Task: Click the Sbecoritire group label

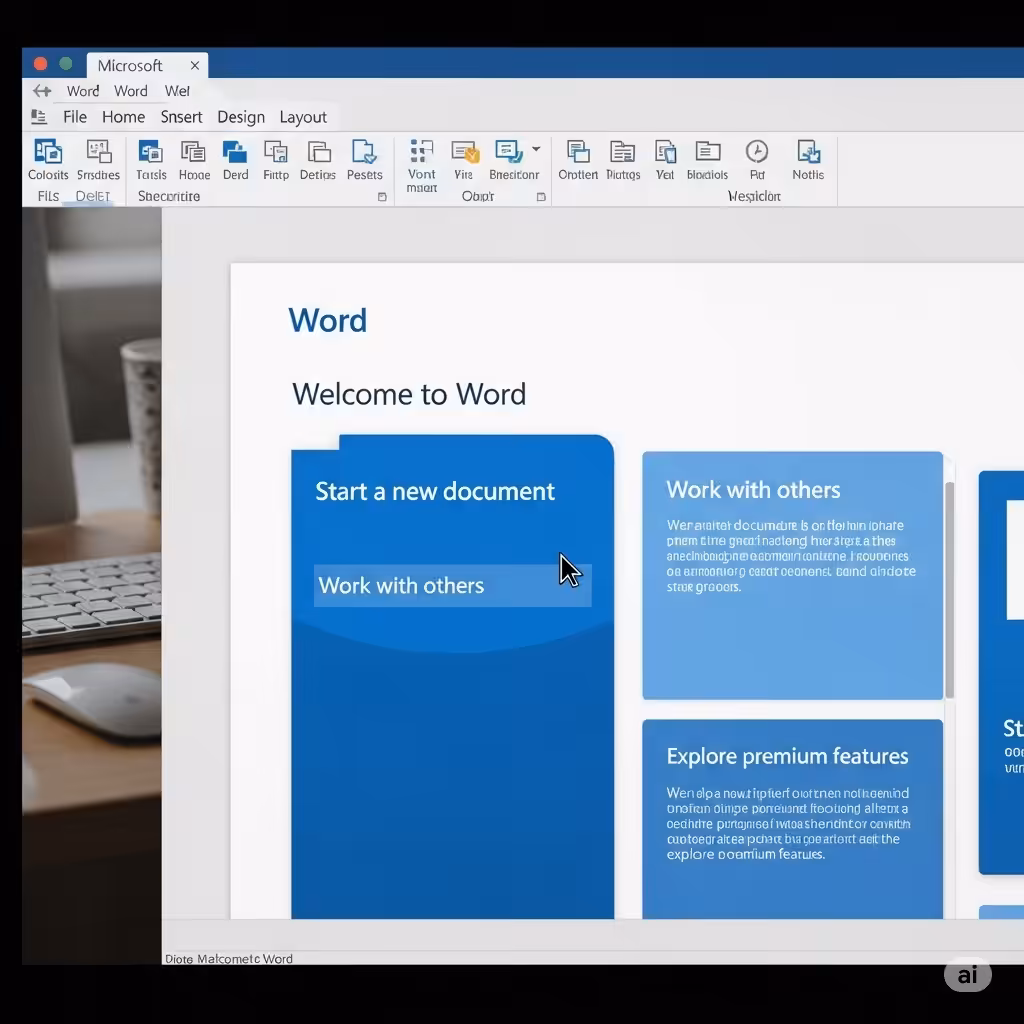Action: (168, 196)
